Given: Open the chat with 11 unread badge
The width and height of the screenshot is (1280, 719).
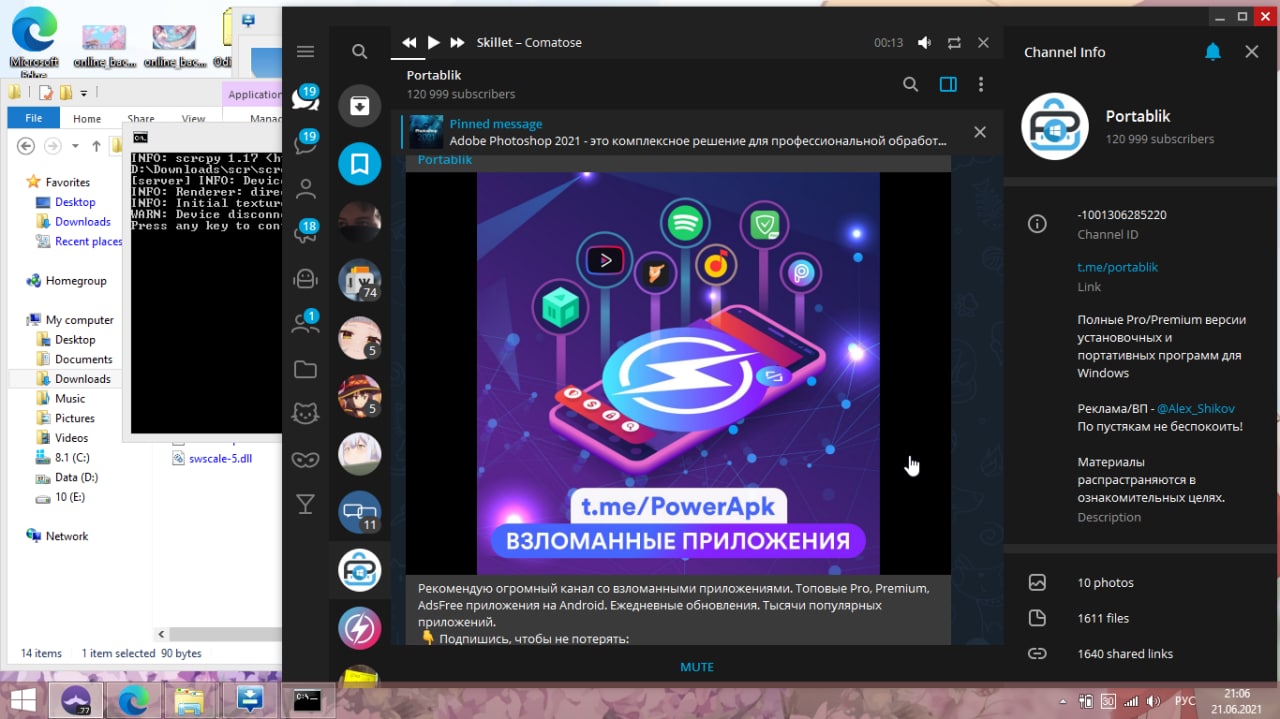Looking at the screenshot, I should click(x=360, y=512).
